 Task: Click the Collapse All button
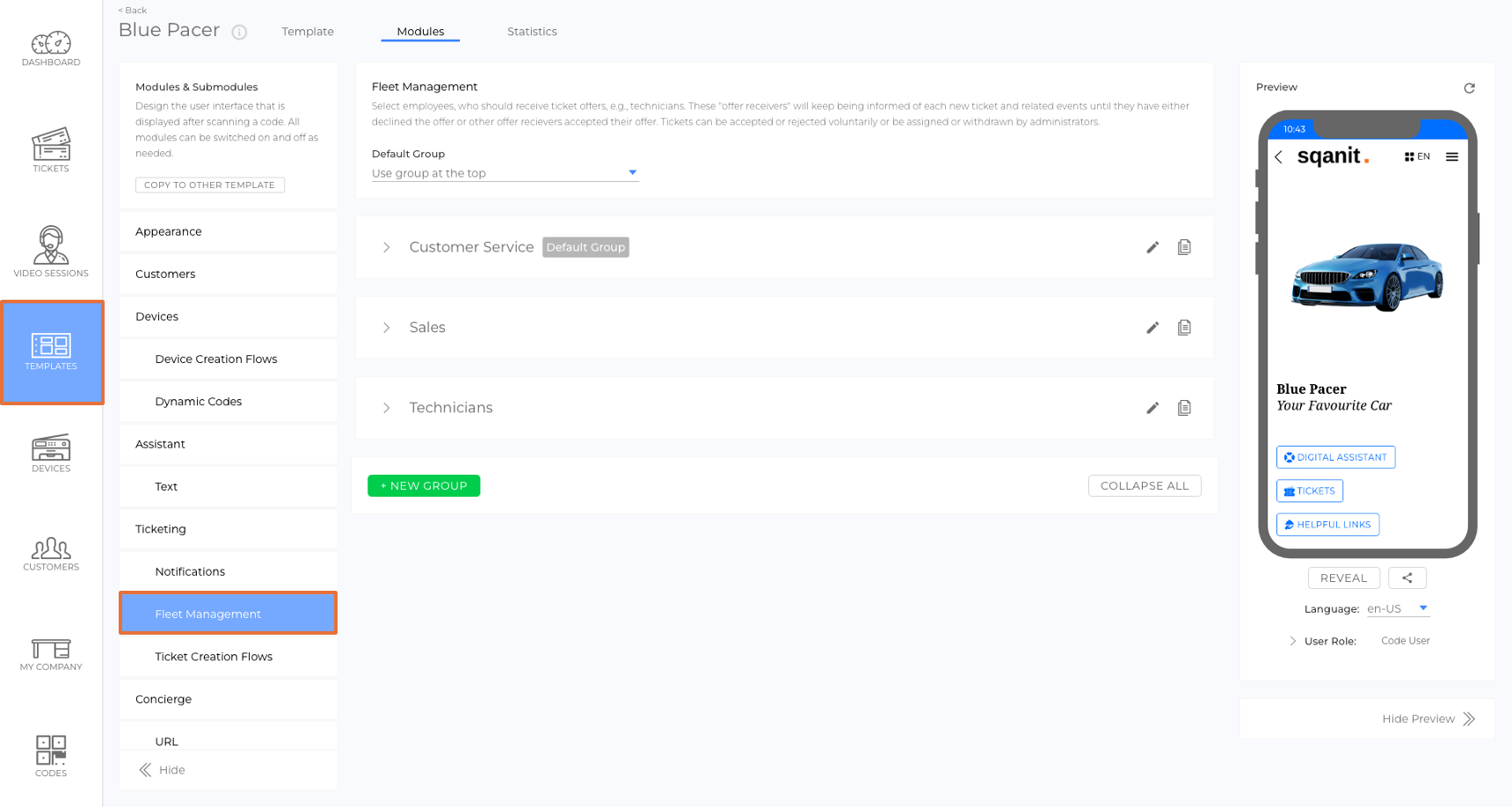coord(1145,485)
